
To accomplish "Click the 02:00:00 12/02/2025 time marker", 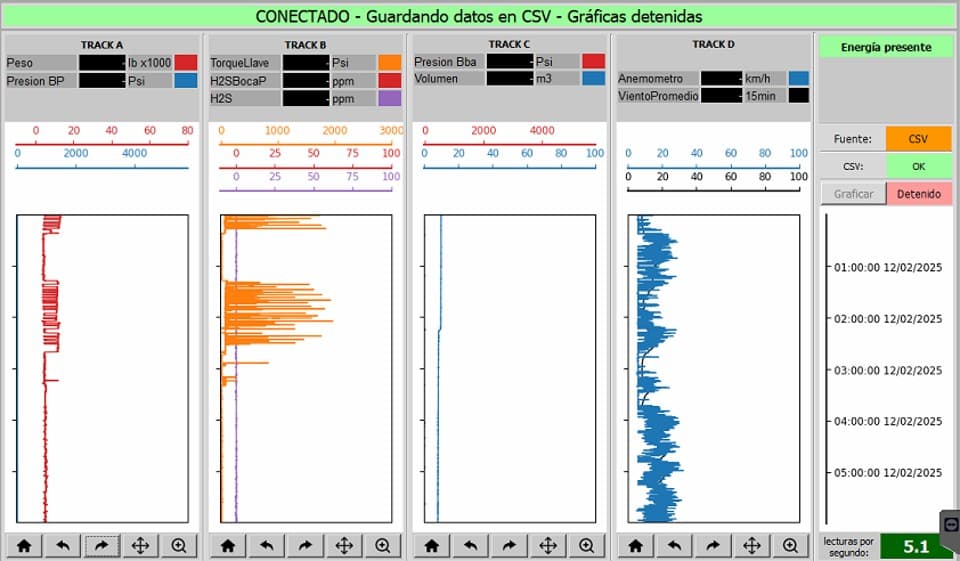I will pos(888,319).
